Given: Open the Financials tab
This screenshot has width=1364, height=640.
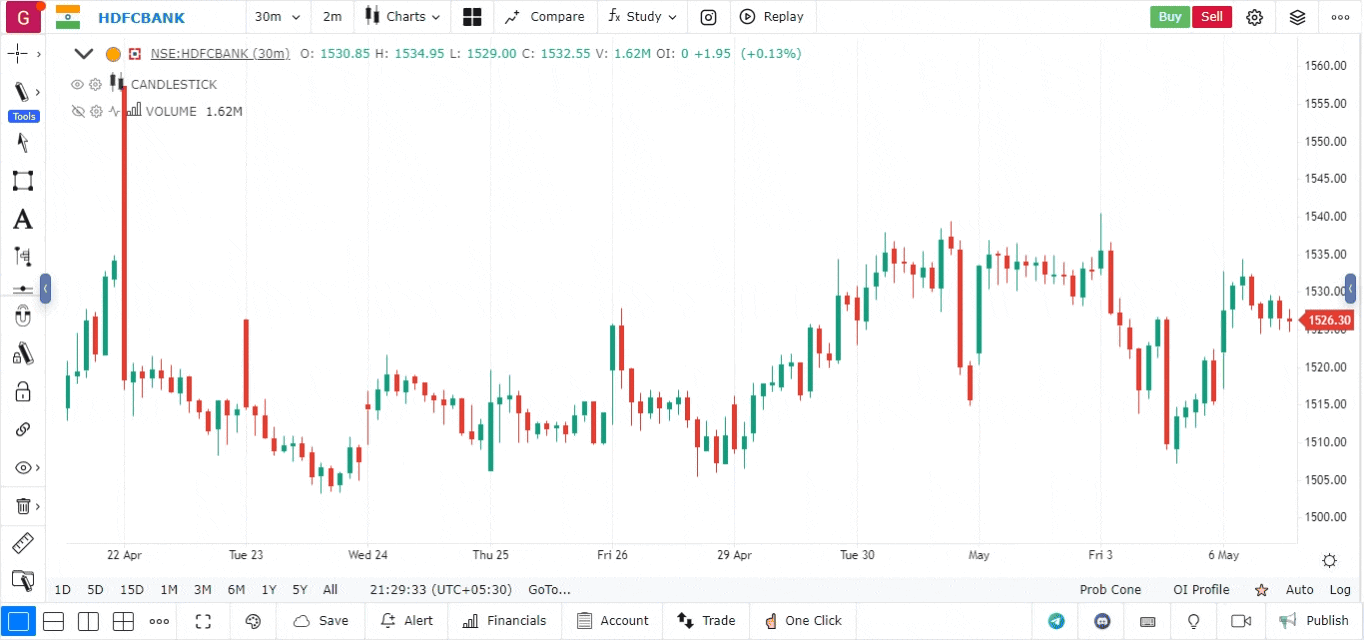Looking at the screenshot, I should point(505,621).
